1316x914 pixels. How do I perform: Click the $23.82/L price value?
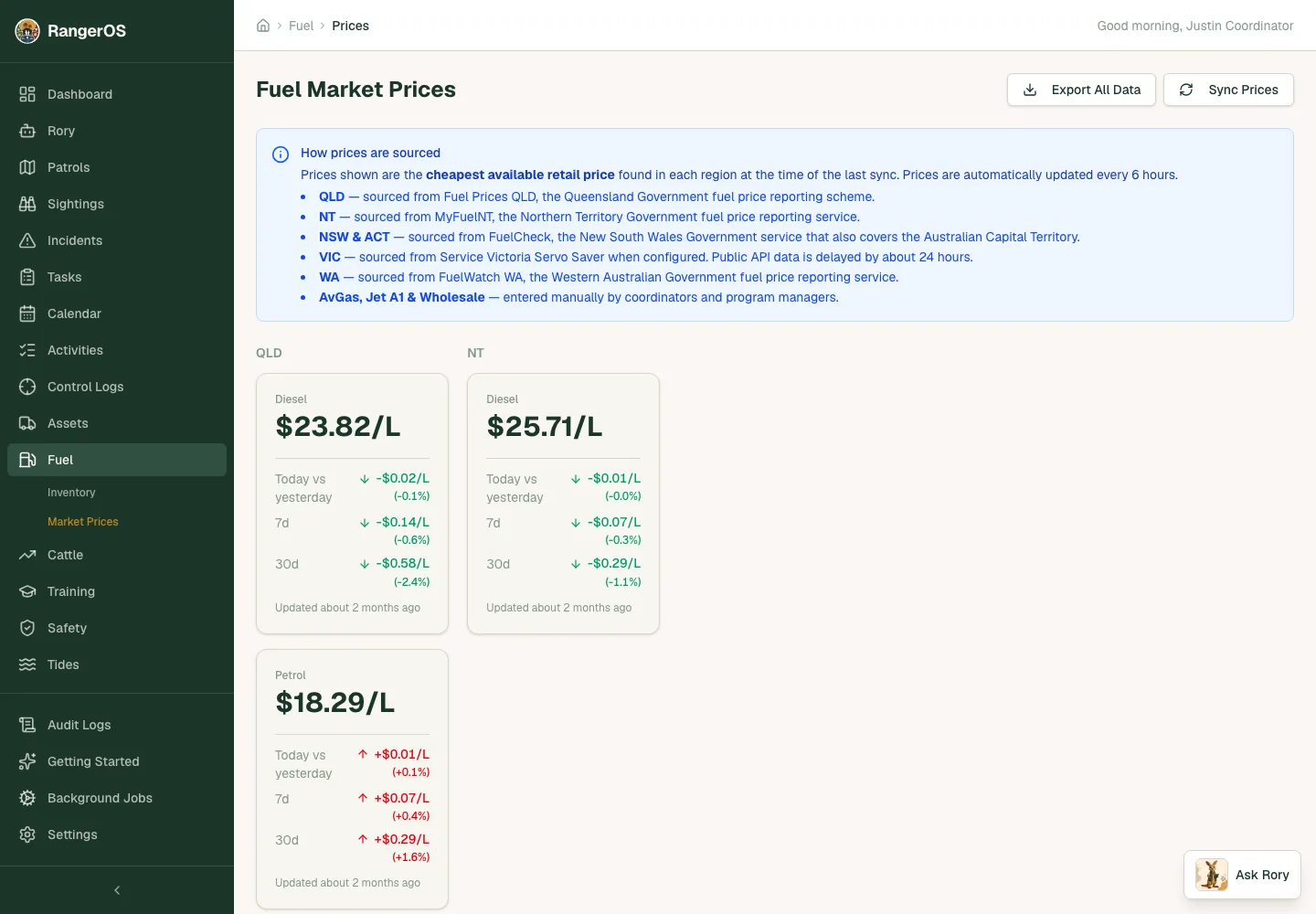pyautogui.click(x=338, y=427)
